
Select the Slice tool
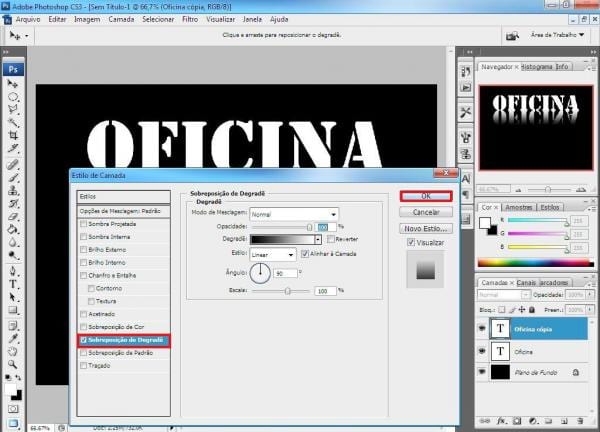(x=13, y=148)
